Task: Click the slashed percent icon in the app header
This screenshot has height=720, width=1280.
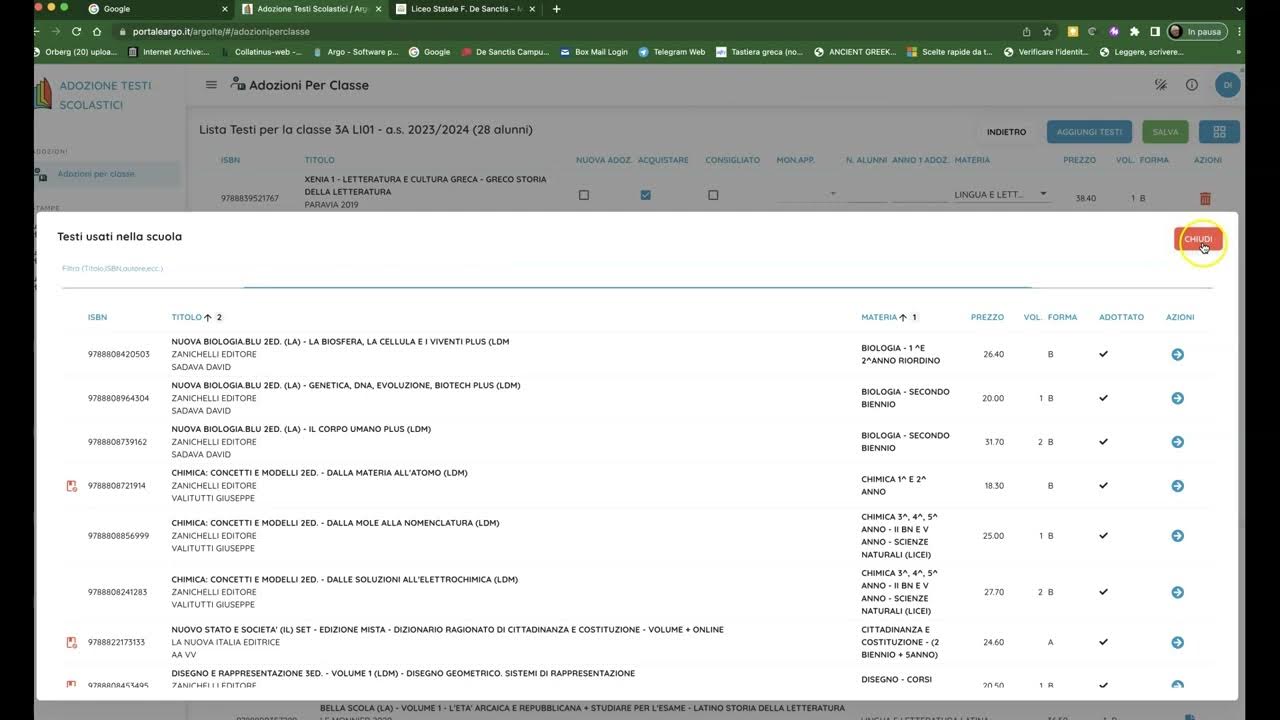Action: (1160, 85)
